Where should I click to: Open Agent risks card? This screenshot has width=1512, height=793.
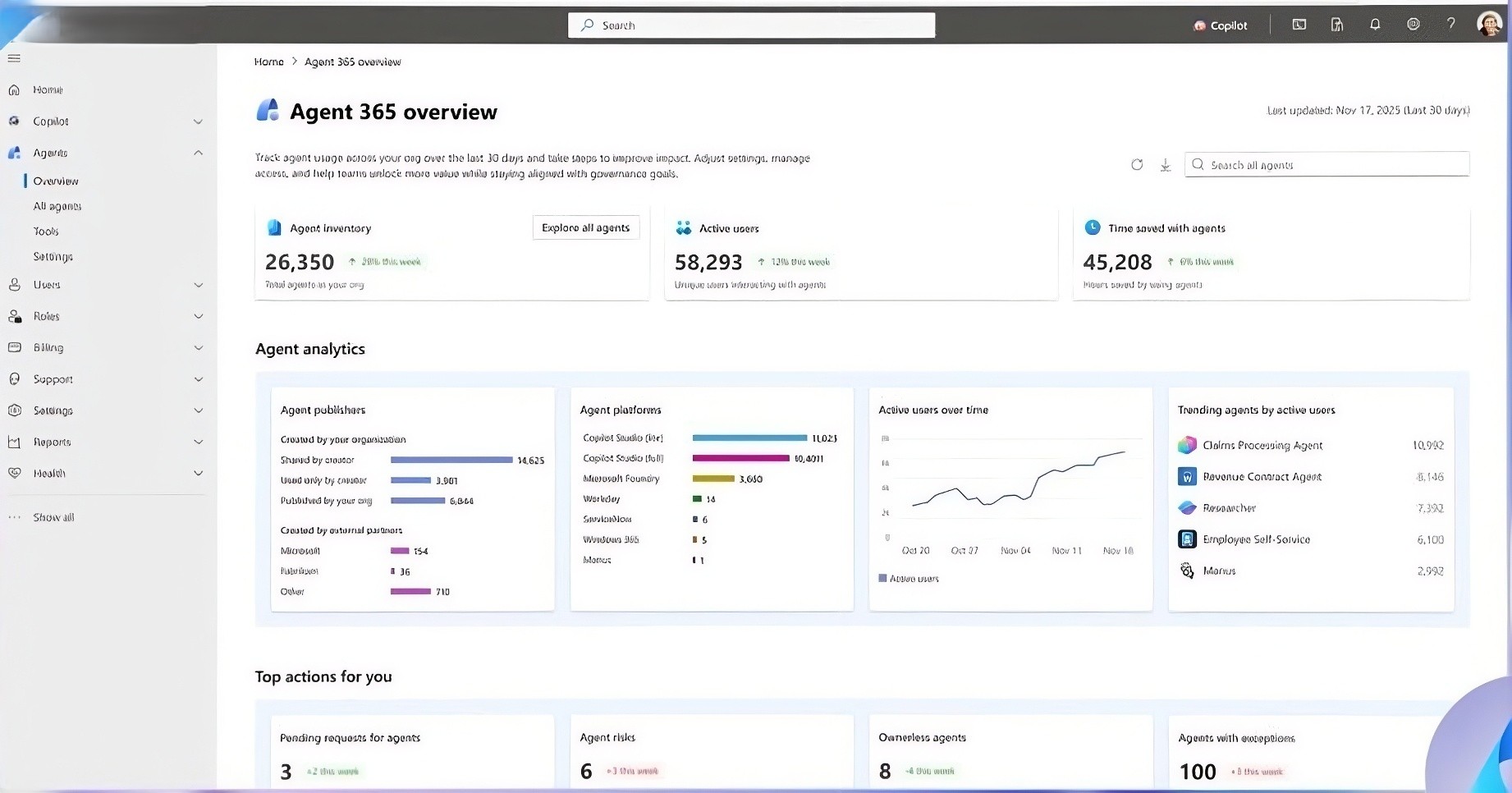(x=712, y=753)
